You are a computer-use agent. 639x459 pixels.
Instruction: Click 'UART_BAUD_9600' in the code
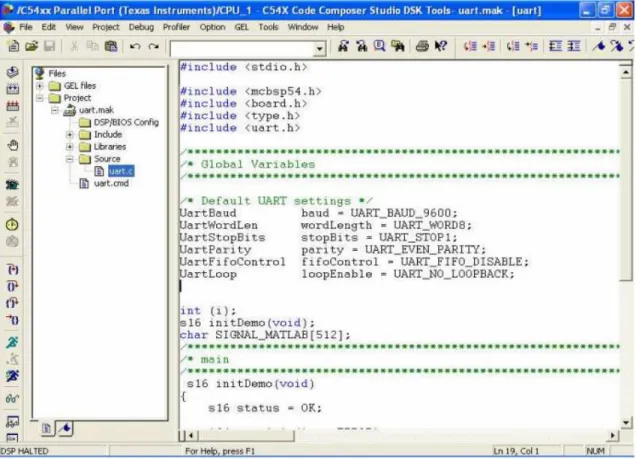pos(401,213)
